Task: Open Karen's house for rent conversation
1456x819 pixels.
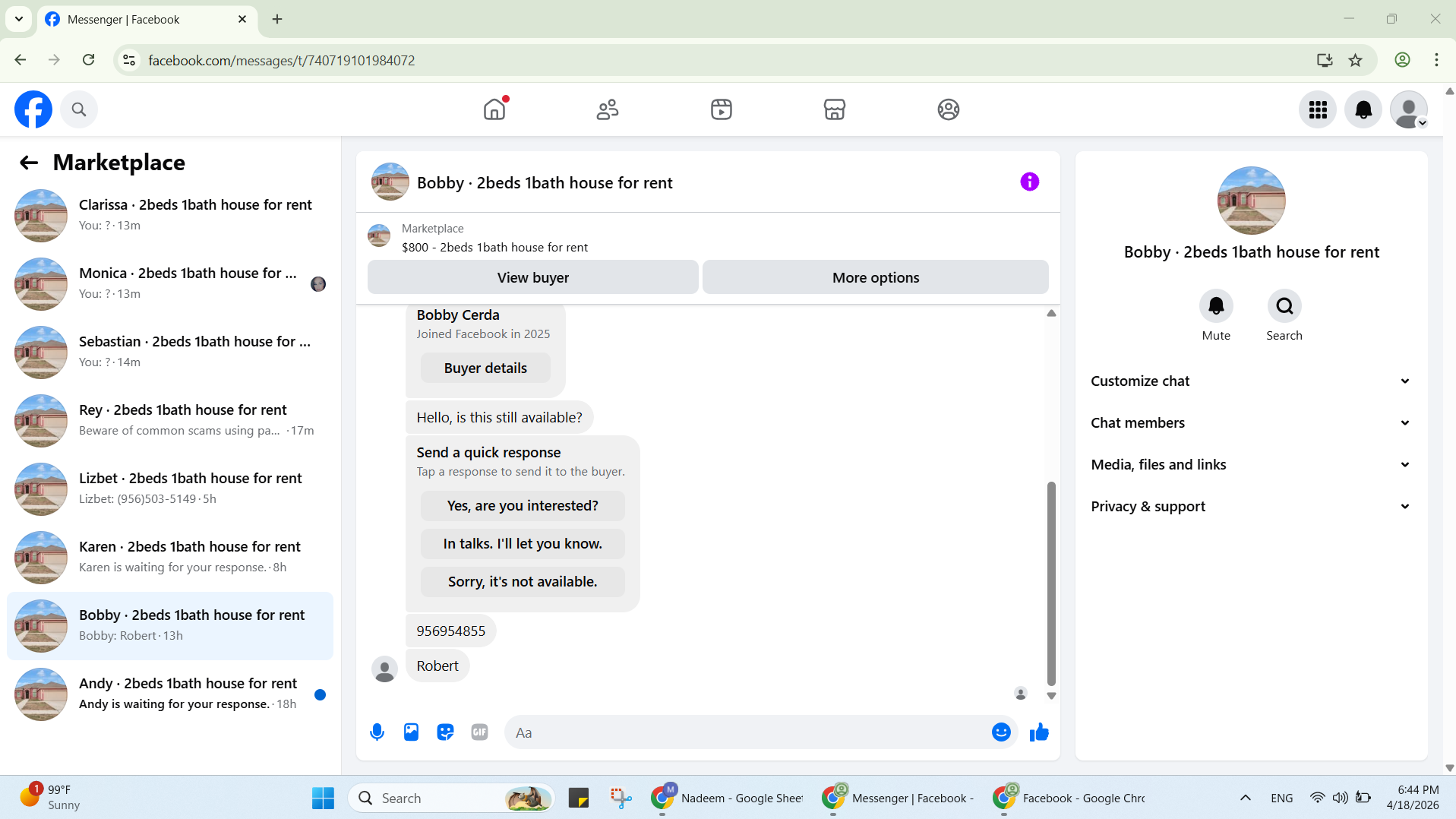Action: point(170,558)
